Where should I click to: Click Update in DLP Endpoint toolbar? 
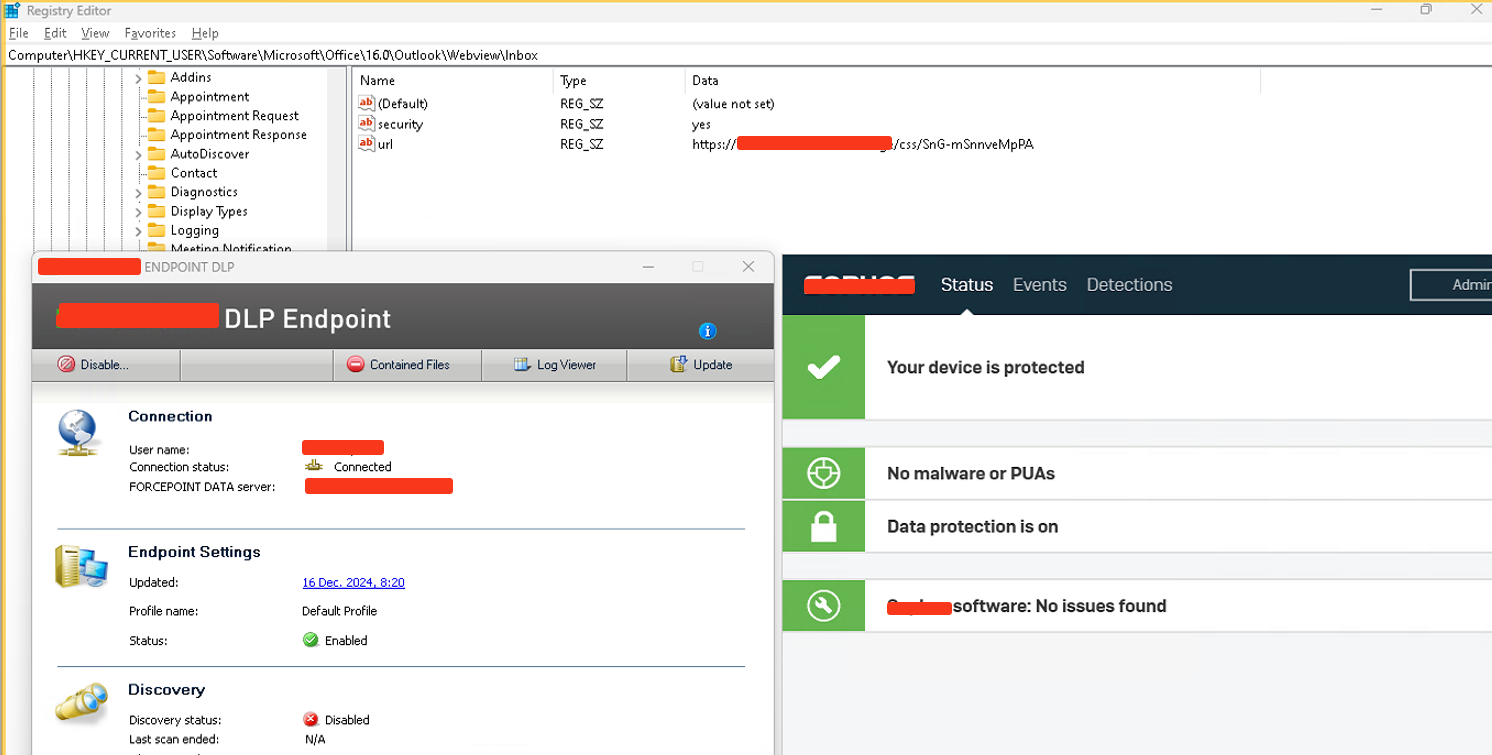click(701, 365)
